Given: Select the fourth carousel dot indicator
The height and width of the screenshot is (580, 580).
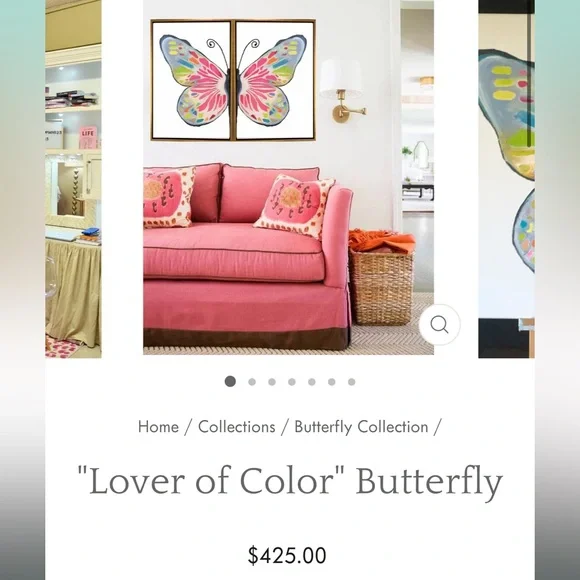Looking at the screenshot, I should 292,382.
